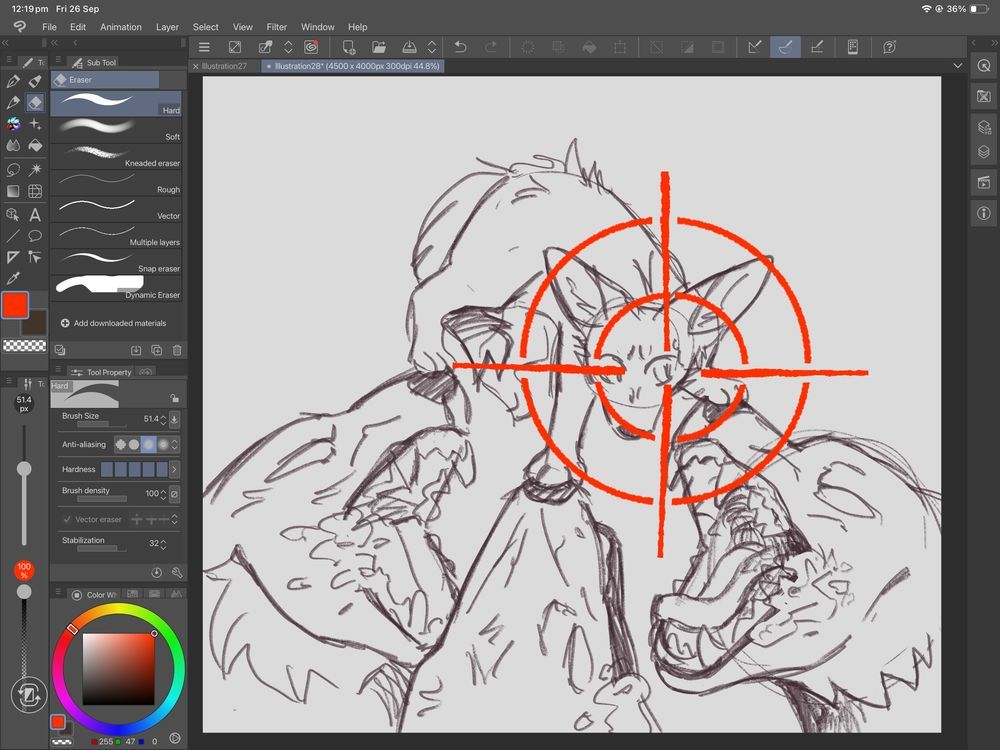Create new canvas with the New icon
The height and width of the screenshot is (750, 1000).
click(349, 47)
